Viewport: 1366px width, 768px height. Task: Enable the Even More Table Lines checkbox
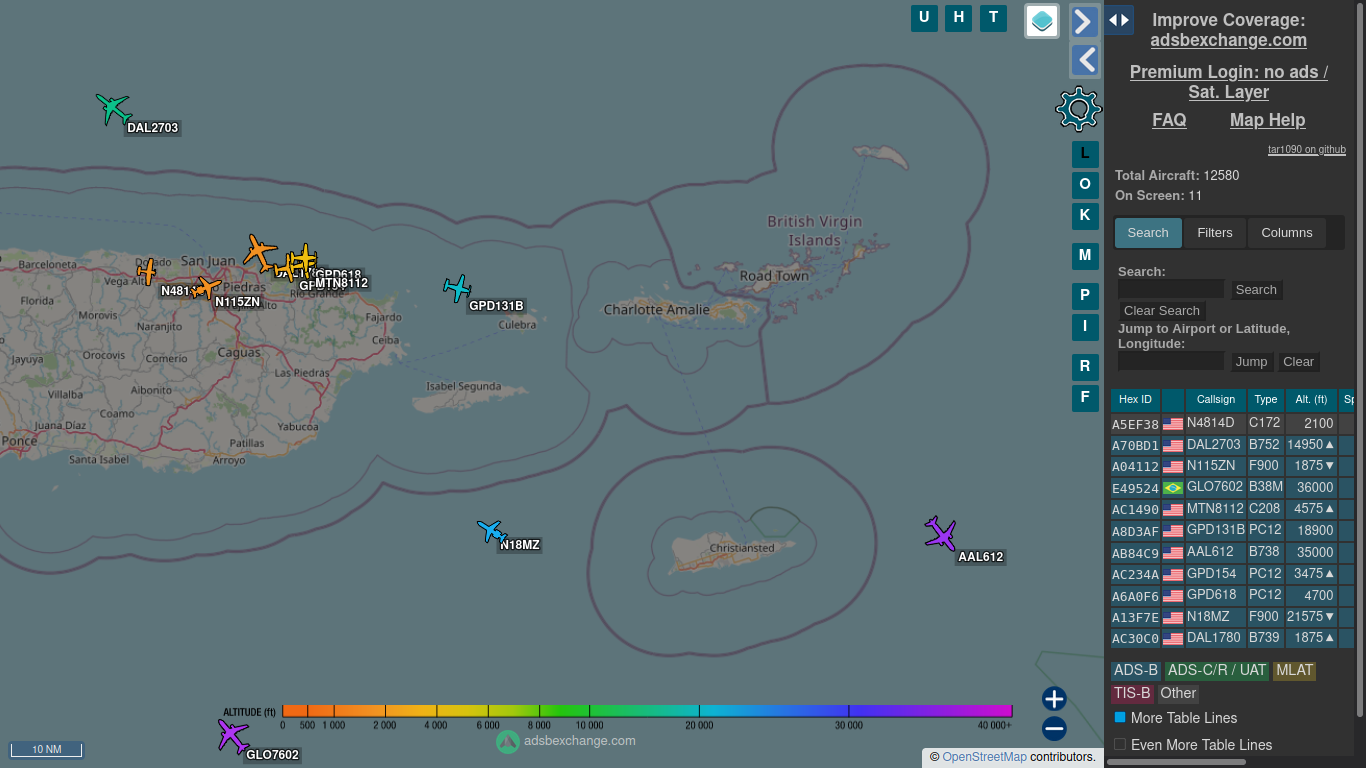[x=1120, y=745]
